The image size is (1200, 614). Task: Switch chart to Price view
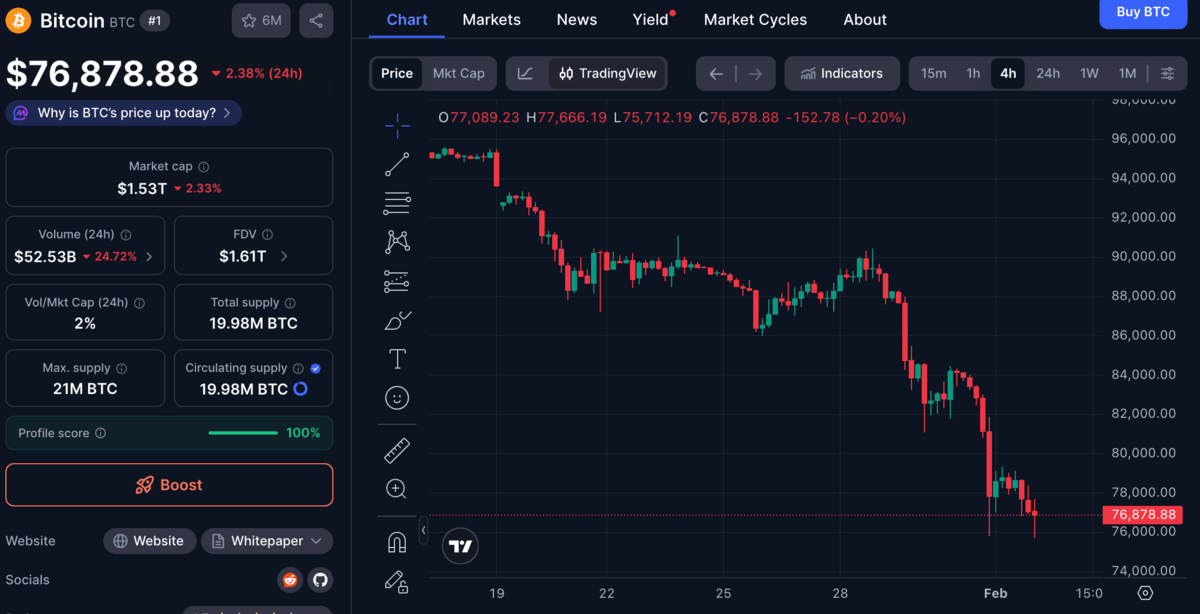pyautogui.click(x=397, y=73)
